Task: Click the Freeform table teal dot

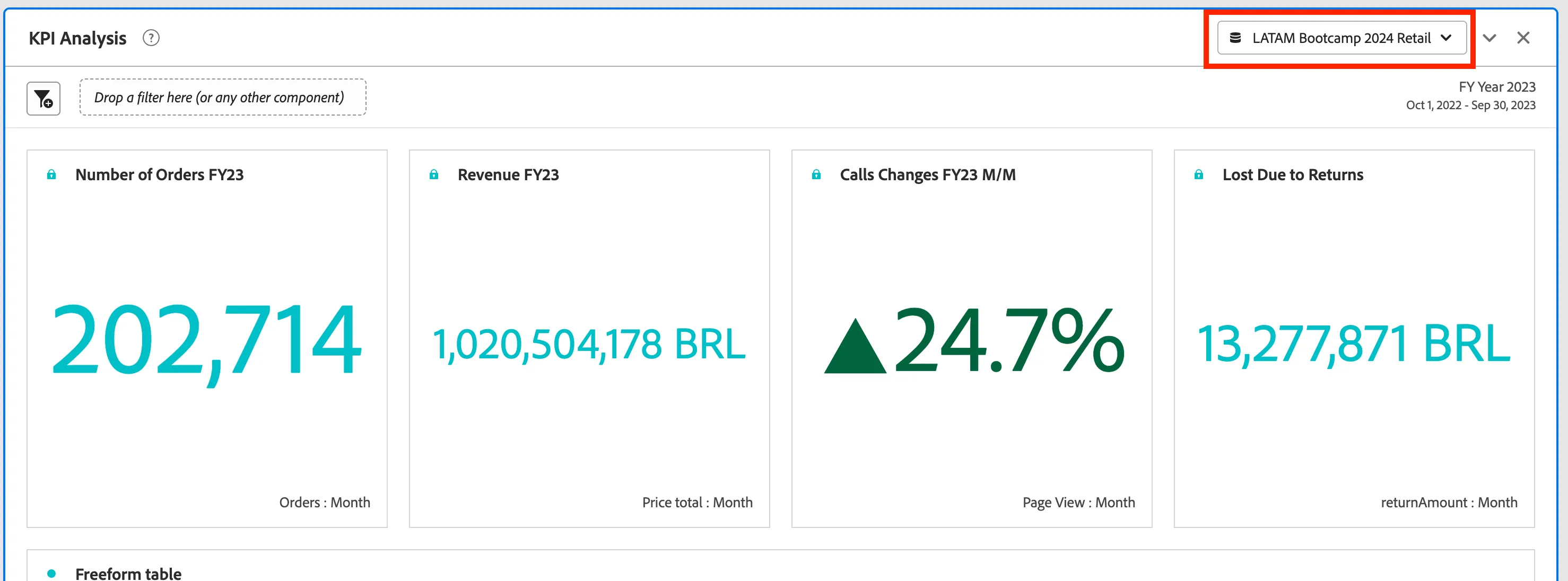Action: [x=52, y=573]
